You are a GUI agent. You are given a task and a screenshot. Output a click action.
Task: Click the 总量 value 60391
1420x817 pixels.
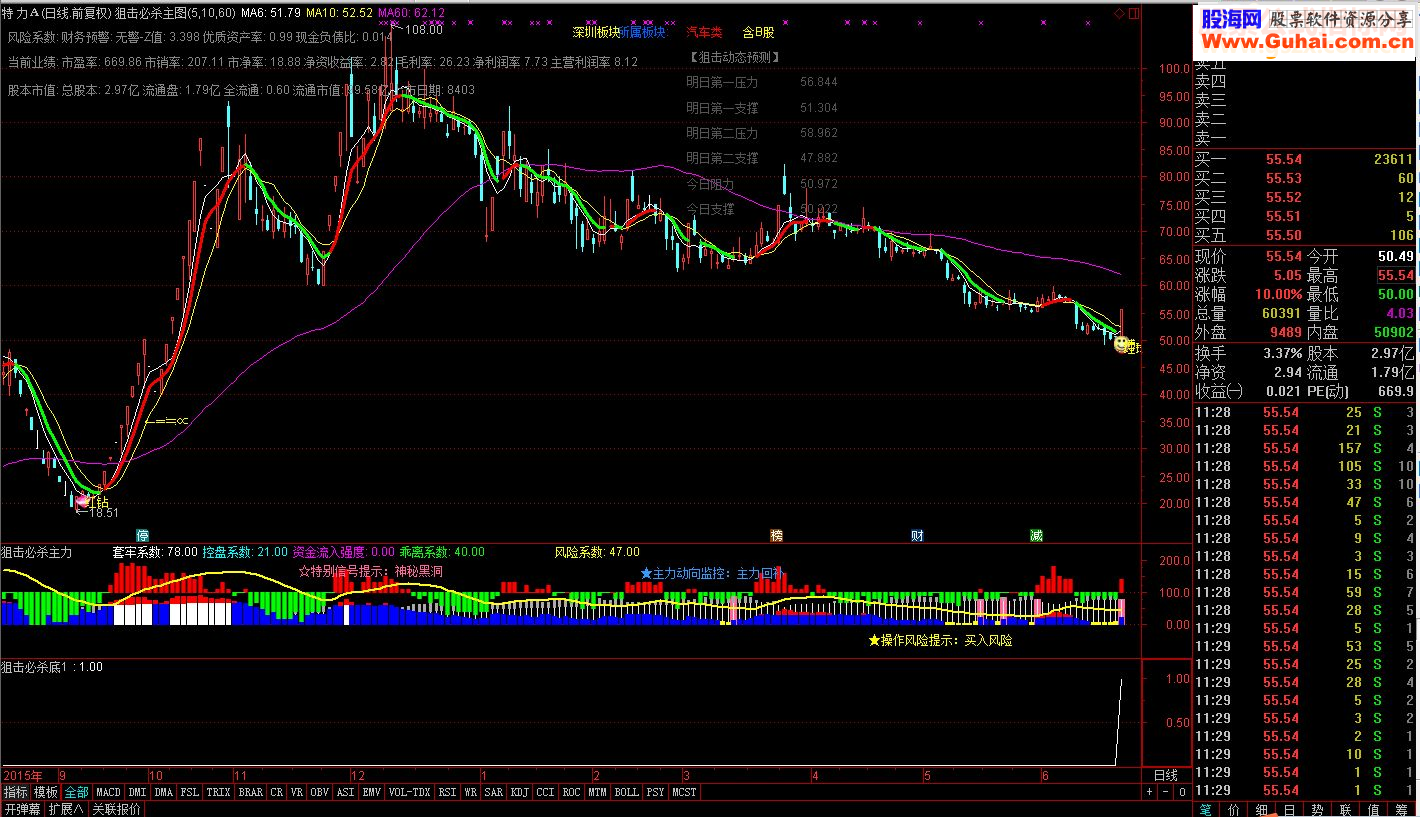tap(1280, 313)
